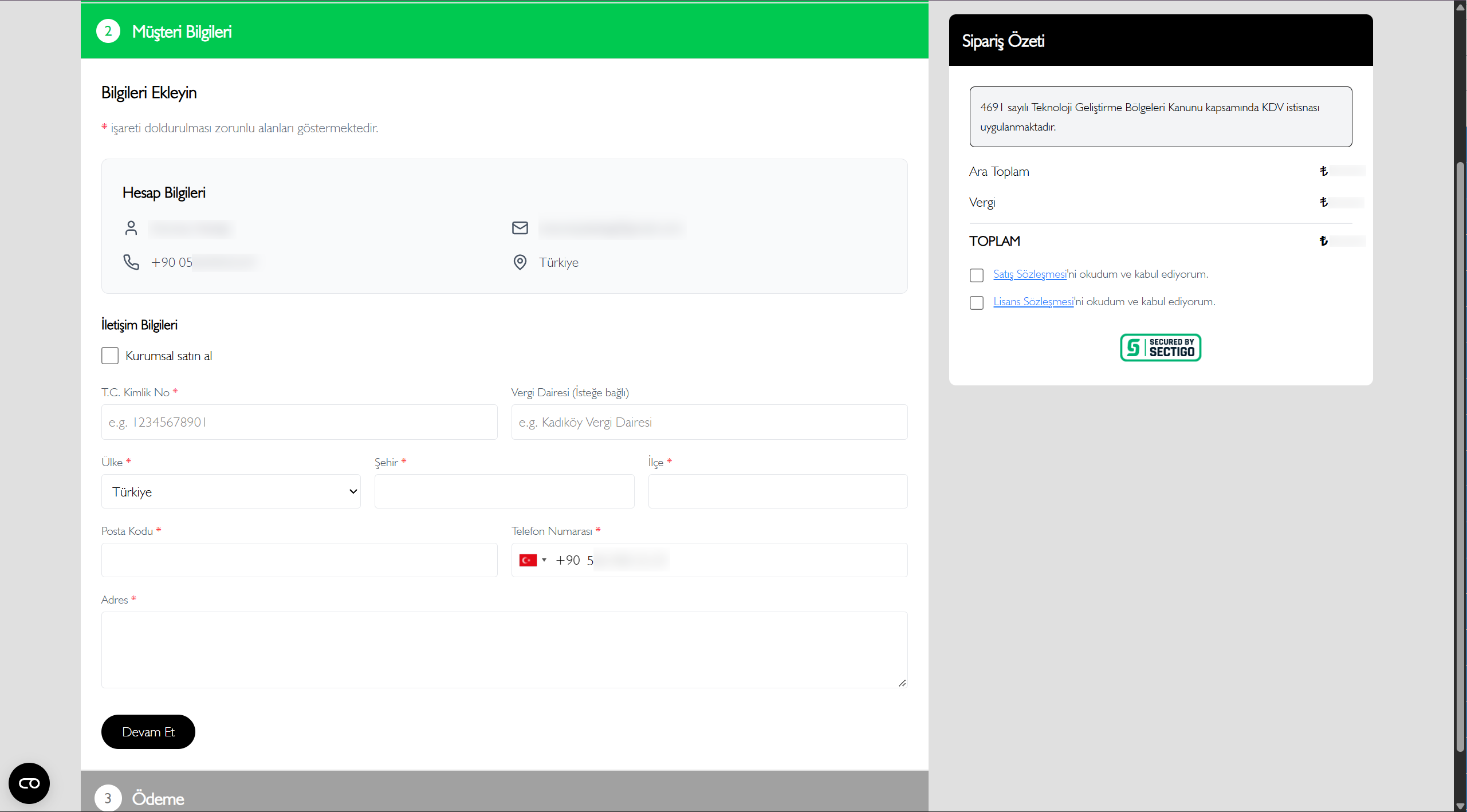
Task: Click the scrollbar down arrow
Action: click(1461, 806)
